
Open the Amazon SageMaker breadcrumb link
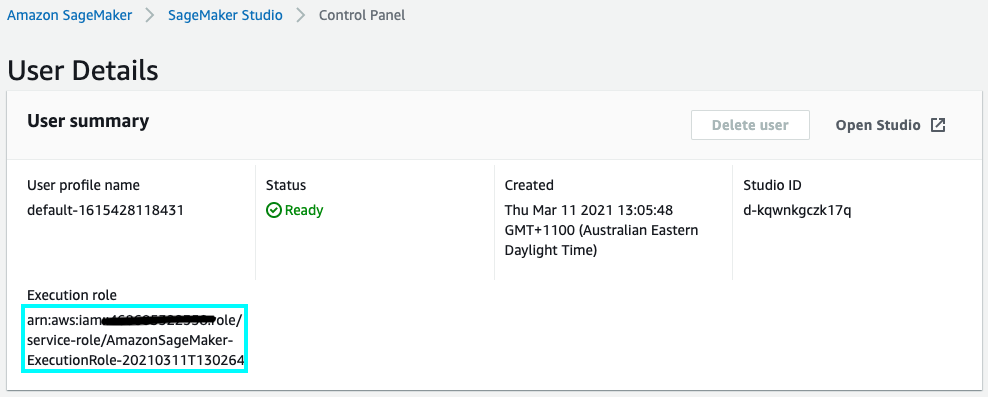click(x=69, y=15)
